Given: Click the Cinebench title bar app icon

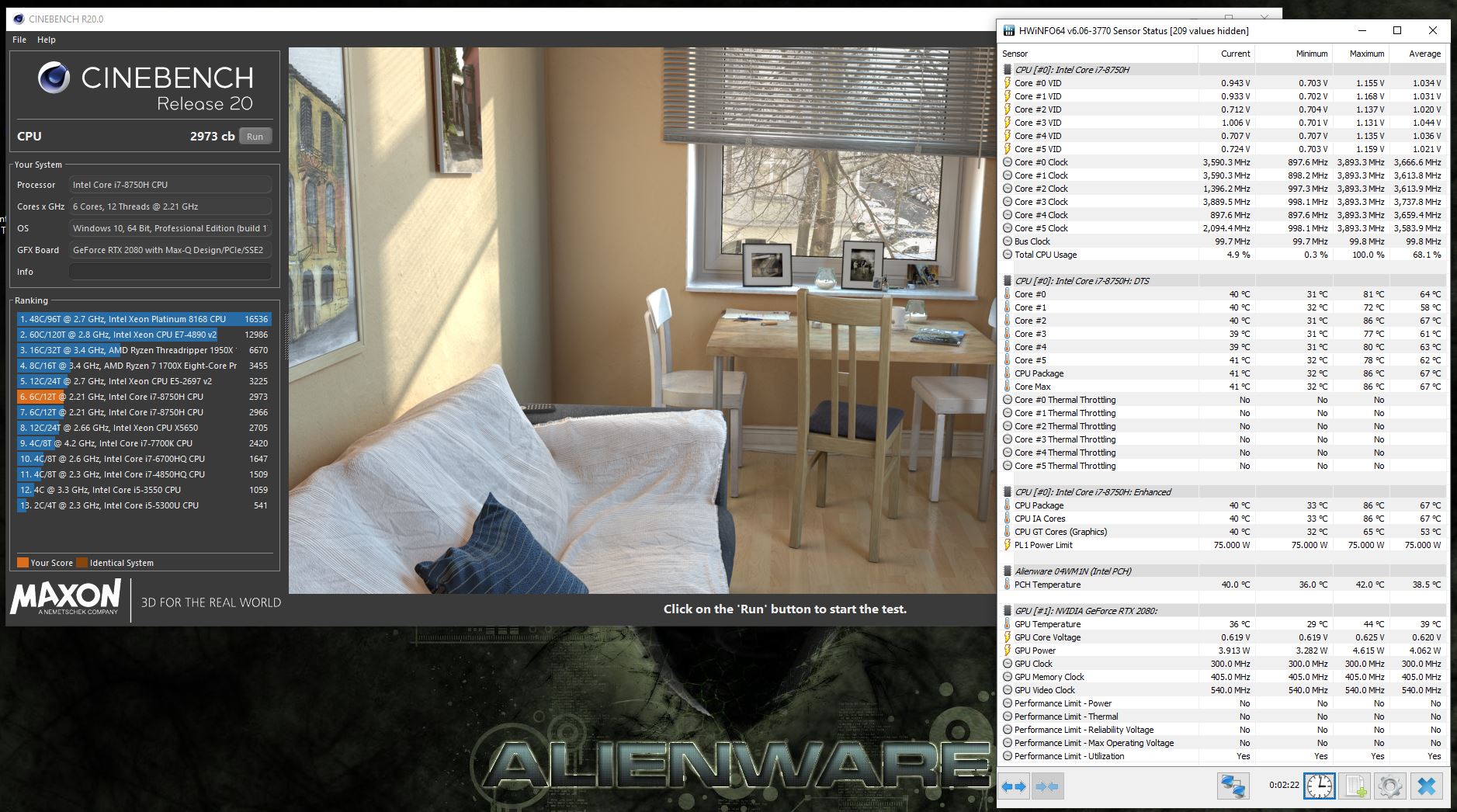Looking at the screenshot, I should point(19,19).
